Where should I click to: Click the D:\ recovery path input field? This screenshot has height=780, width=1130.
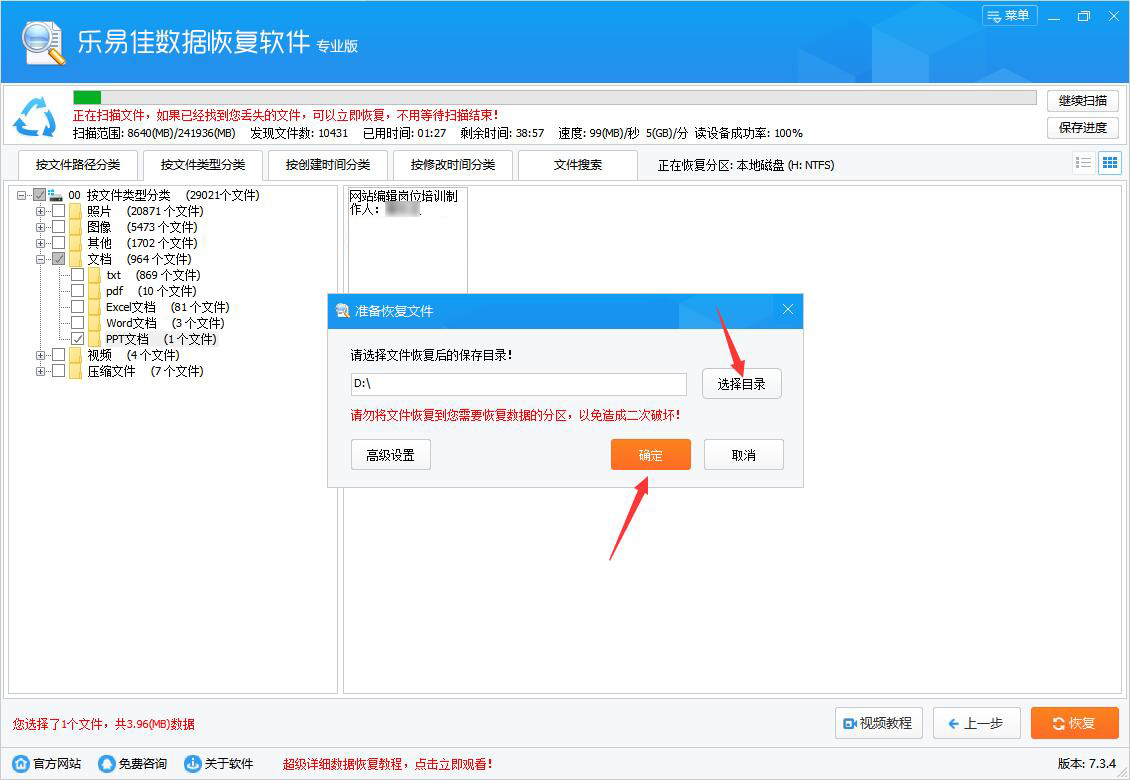518,384
